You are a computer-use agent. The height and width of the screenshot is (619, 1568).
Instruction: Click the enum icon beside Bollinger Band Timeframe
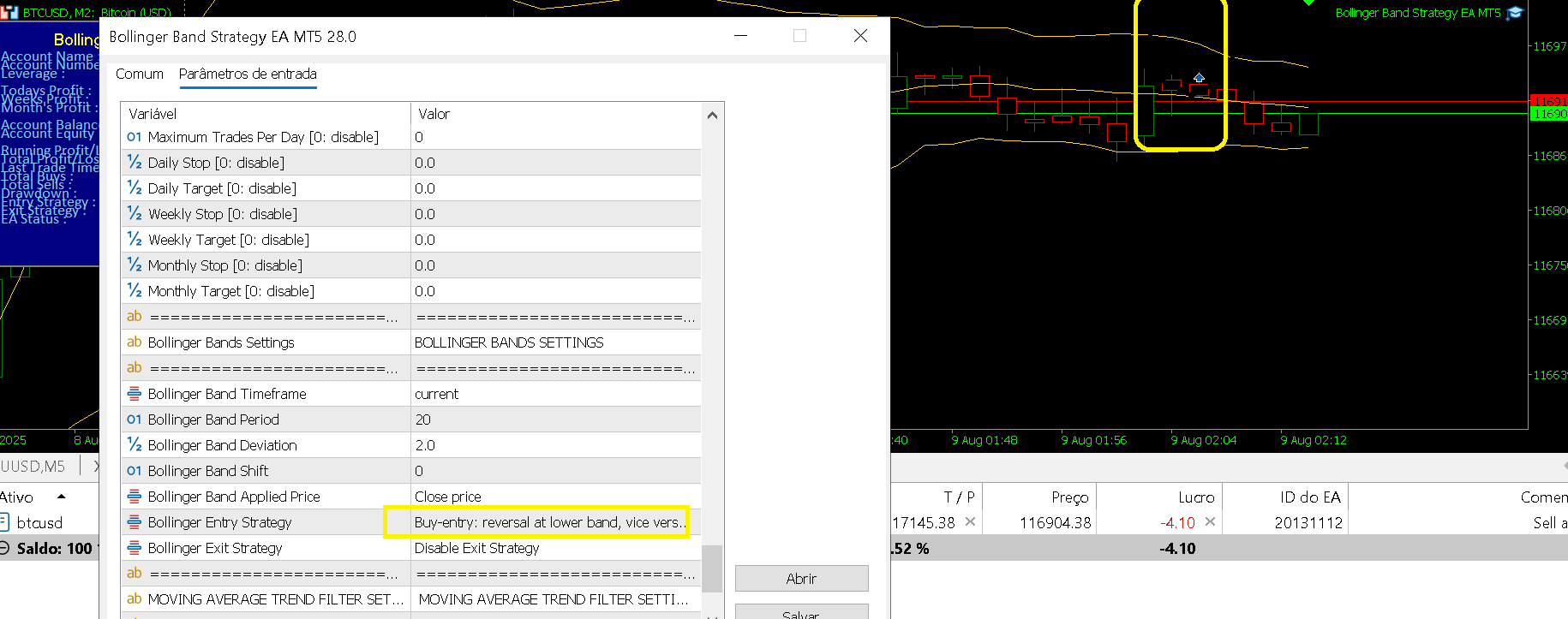point(135,394)
